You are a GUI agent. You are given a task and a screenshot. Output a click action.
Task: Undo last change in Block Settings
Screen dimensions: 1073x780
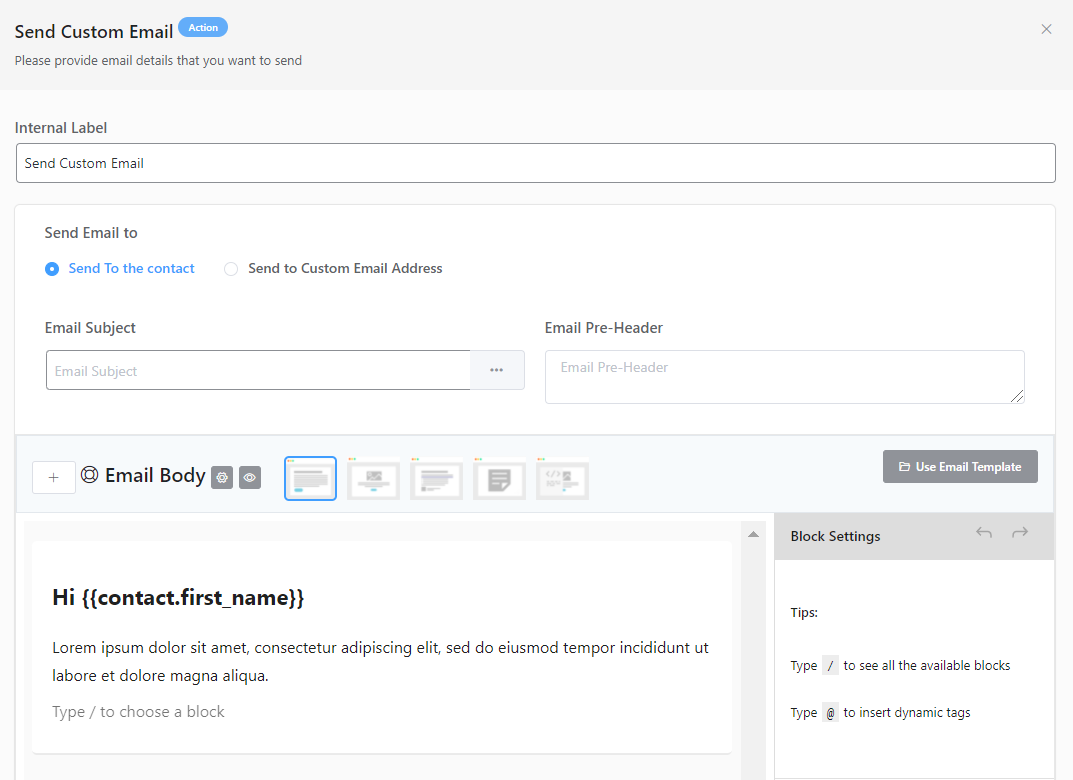[984, 532]
